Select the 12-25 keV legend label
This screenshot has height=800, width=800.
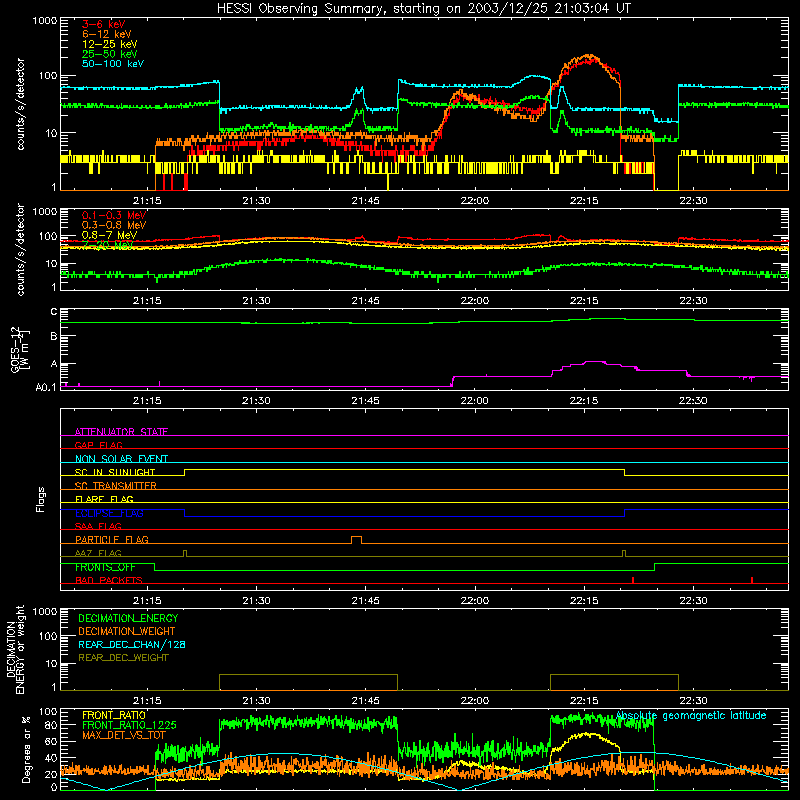click(110, 44)
